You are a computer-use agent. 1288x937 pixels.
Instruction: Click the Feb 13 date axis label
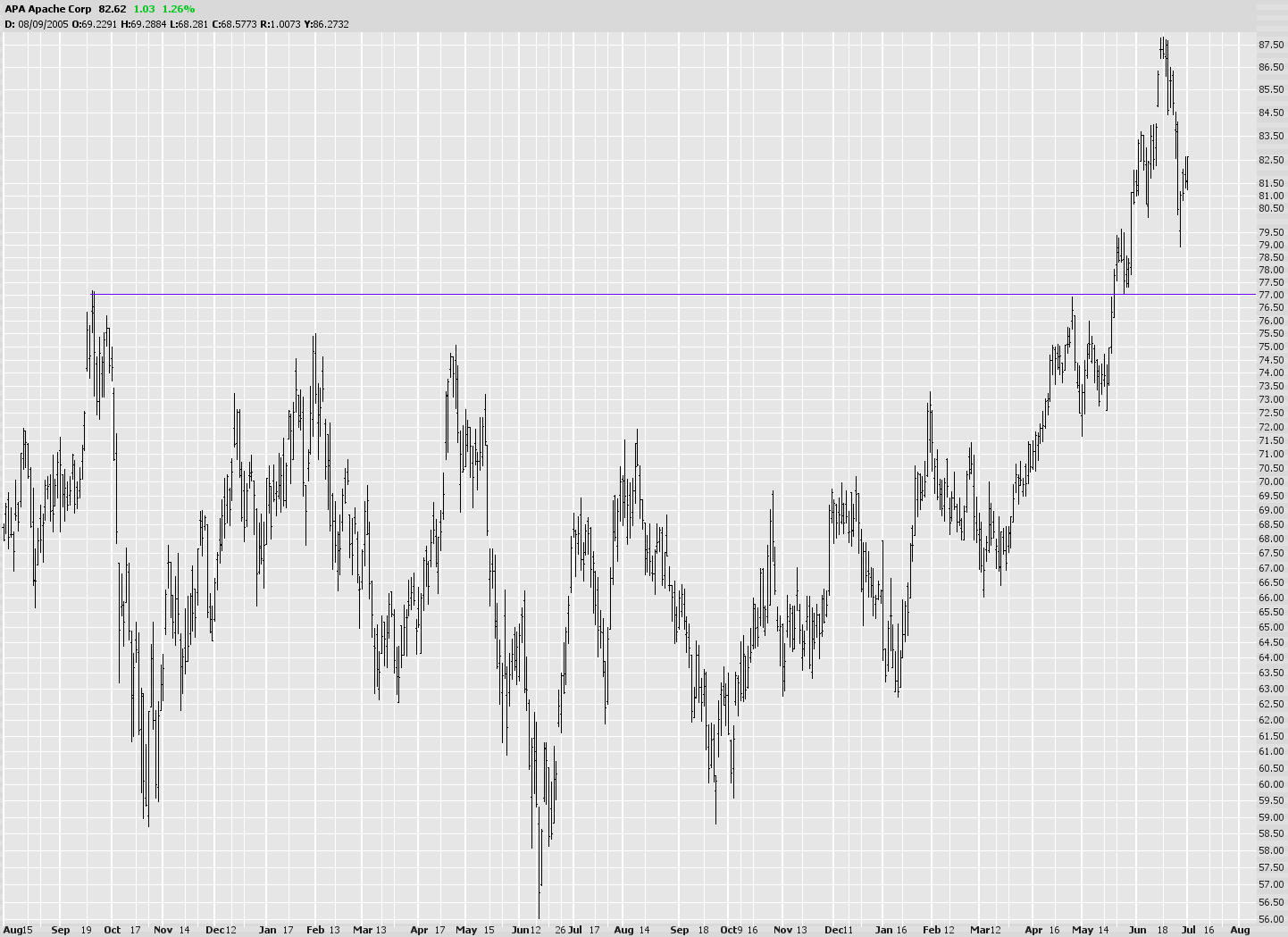pyautogui.click(x=323, y=930)
